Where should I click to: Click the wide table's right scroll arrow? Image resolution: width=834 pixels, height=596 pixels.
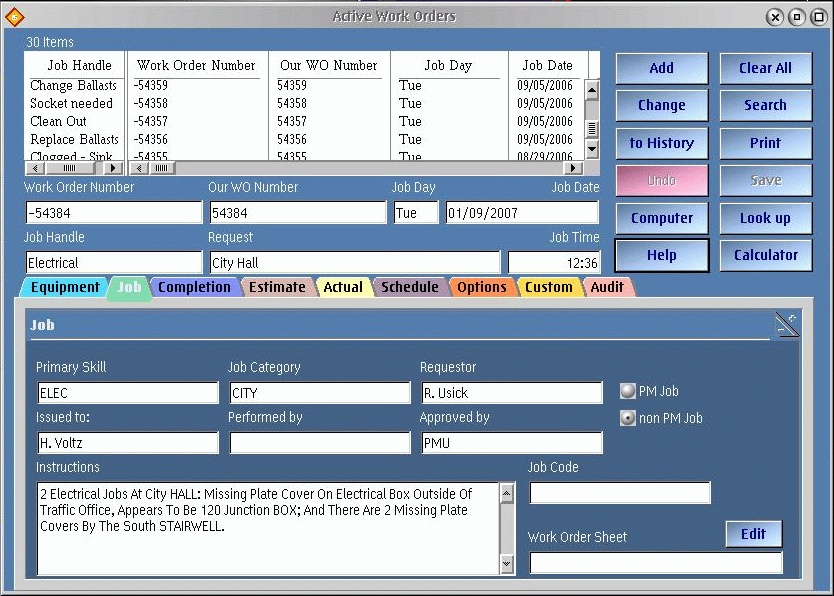(573, 169)
